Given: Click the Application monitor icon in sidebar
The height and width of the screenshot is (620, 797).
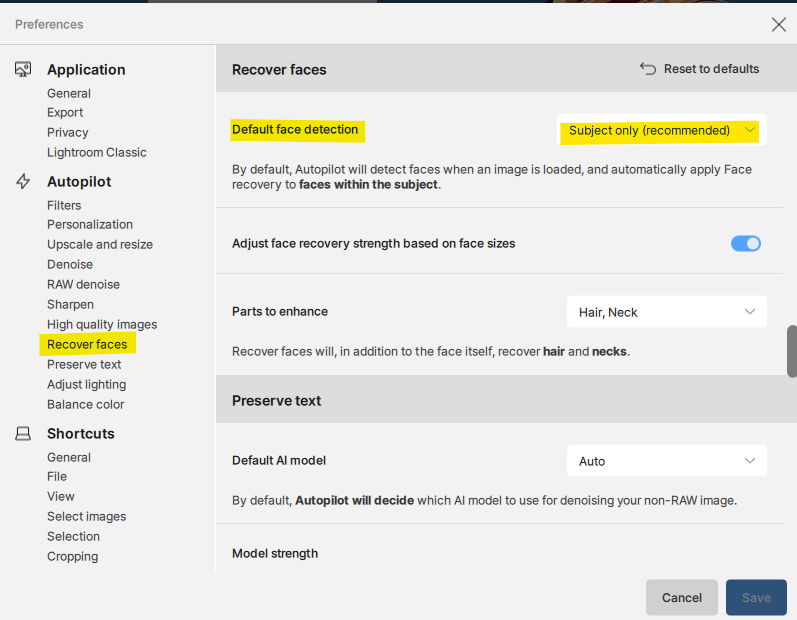Looking at the screenshot, I should [x=23, y=69].
